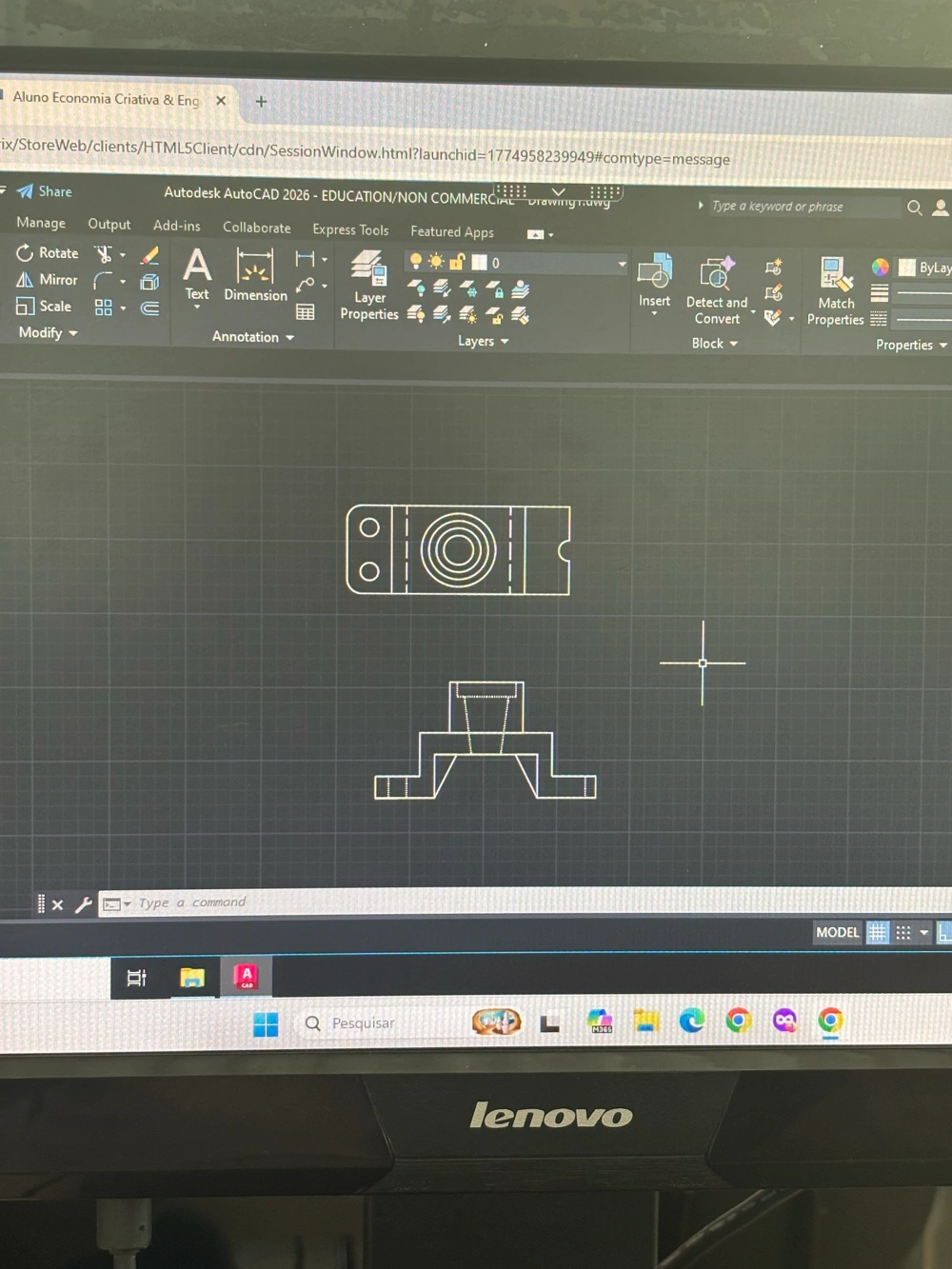Switch to the Collaborate tab
The width and height of the screenshot is (952, 1269).
[257, 228]
